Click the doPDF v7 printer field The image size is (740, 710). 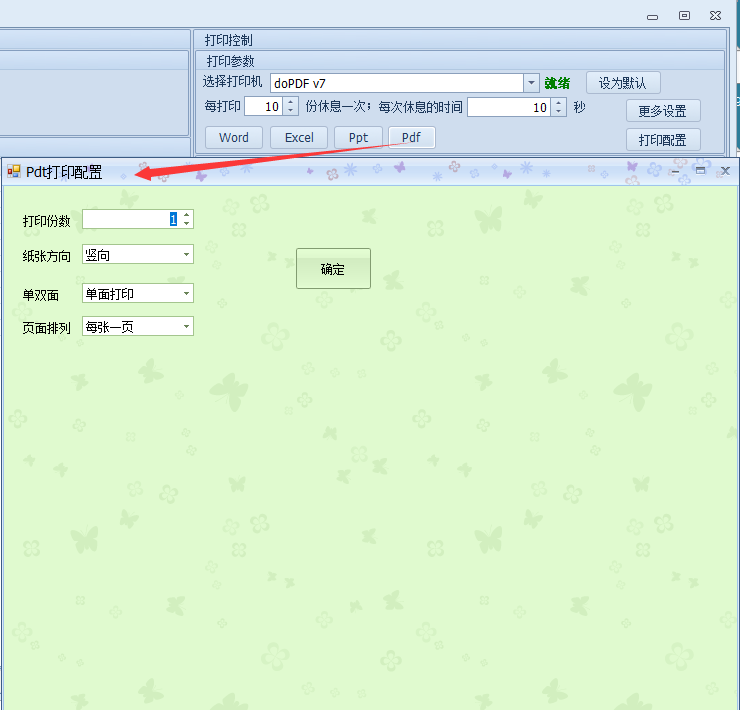click(x=397, y=83)
